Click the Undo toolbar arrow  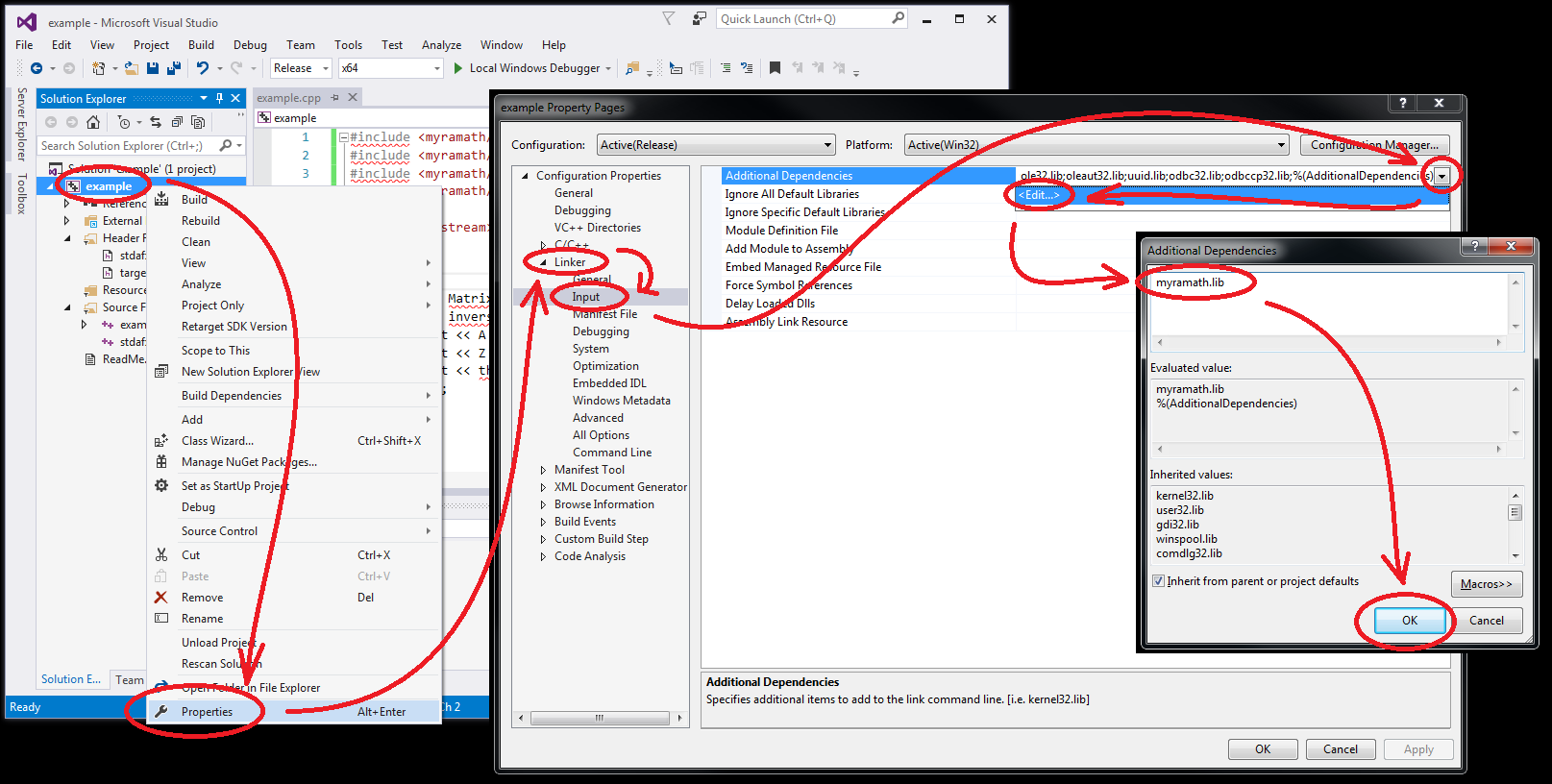(203, 68)
